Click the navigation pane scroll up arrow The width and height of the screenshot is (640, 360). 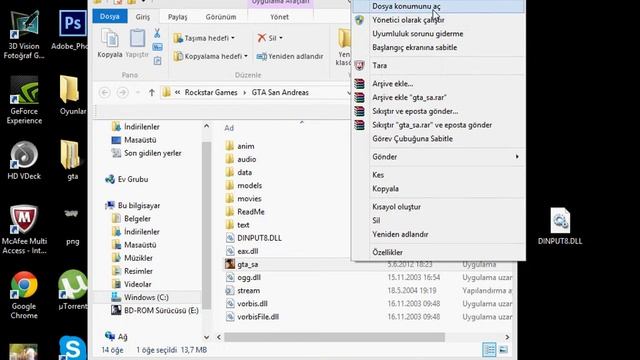(207, 126)
